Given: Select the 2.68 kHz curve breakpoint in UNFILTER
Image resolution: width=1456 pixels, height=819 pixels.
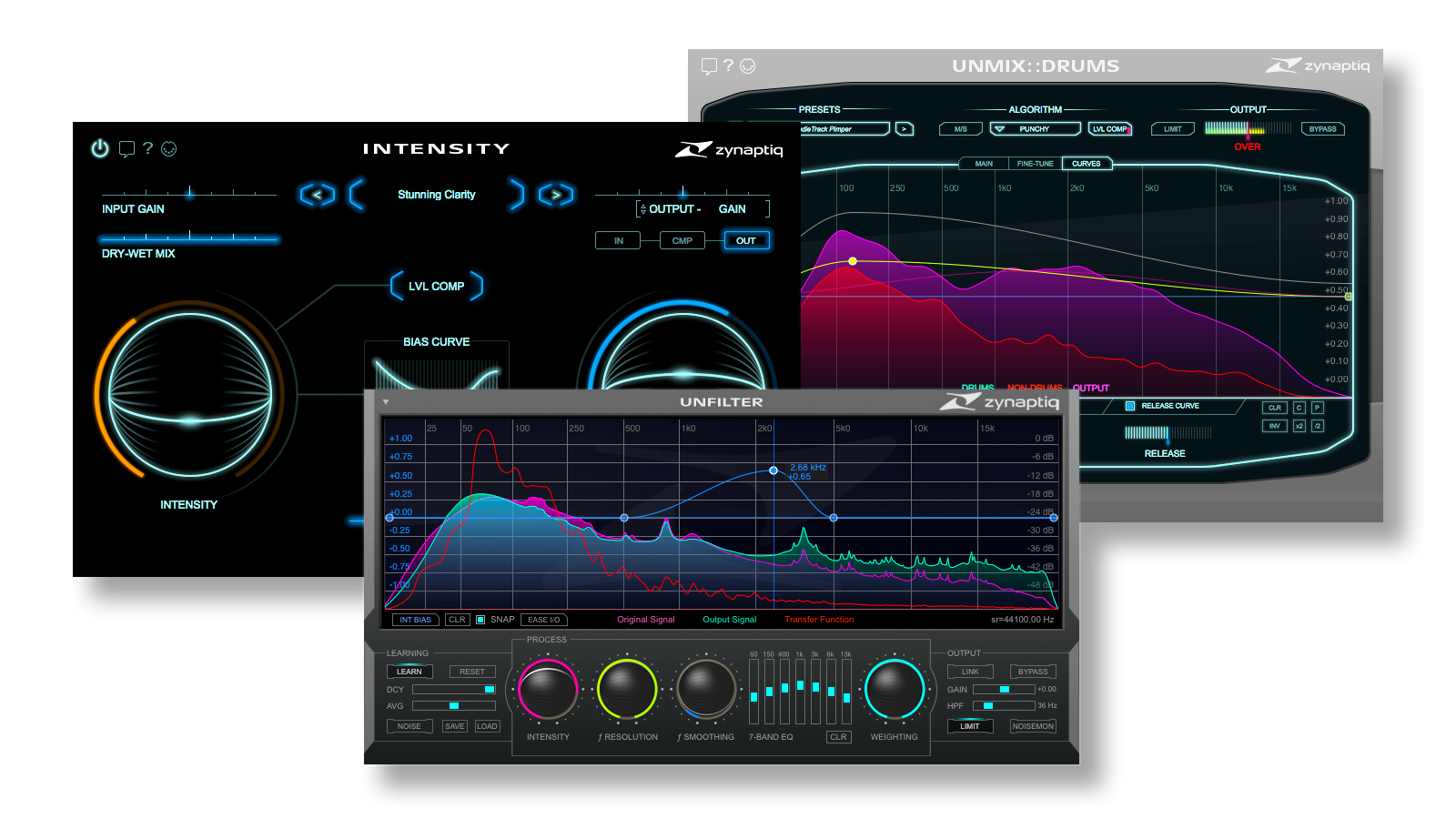Looking at the screenshot, I should click(773, 470).
